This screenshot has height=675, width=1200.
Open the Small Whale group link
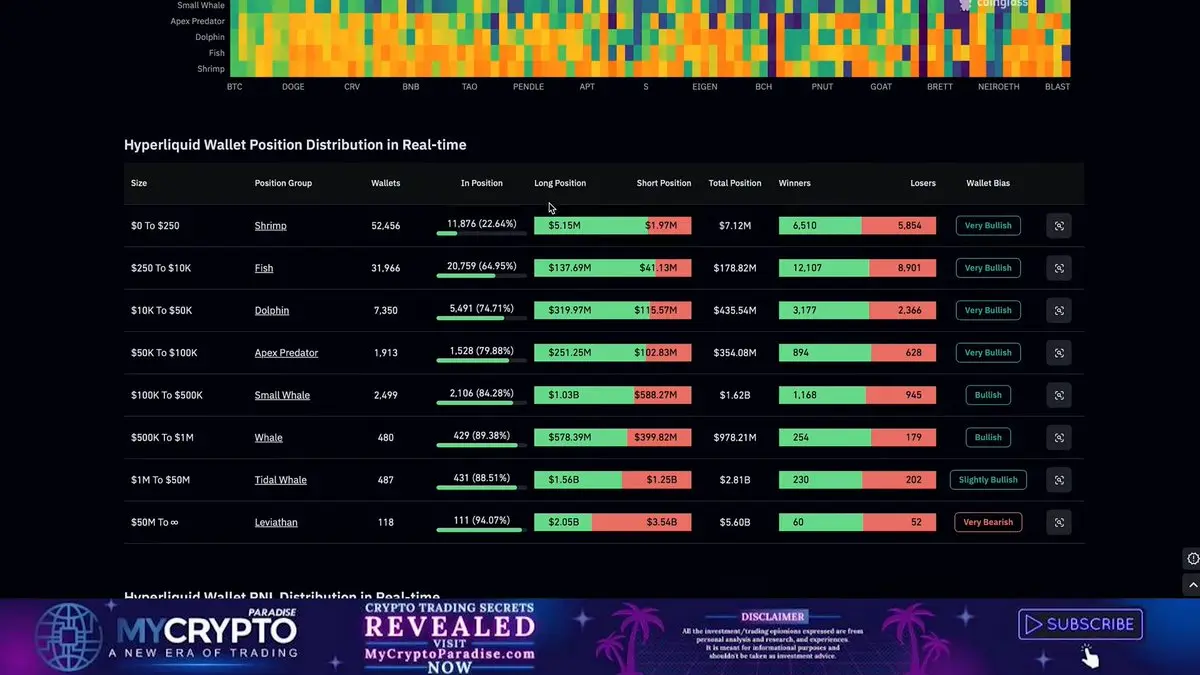point(282,395)
